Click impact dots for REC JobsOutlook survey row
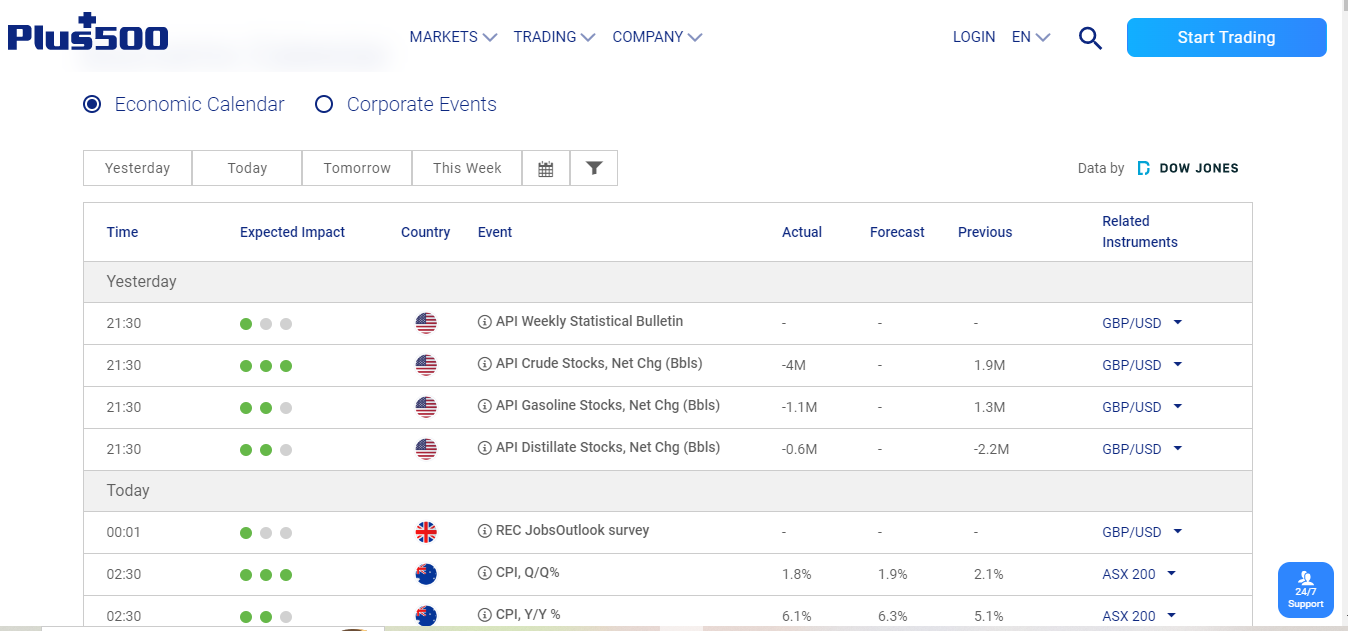Screen dimensions: 1348x631 [266, 533]
